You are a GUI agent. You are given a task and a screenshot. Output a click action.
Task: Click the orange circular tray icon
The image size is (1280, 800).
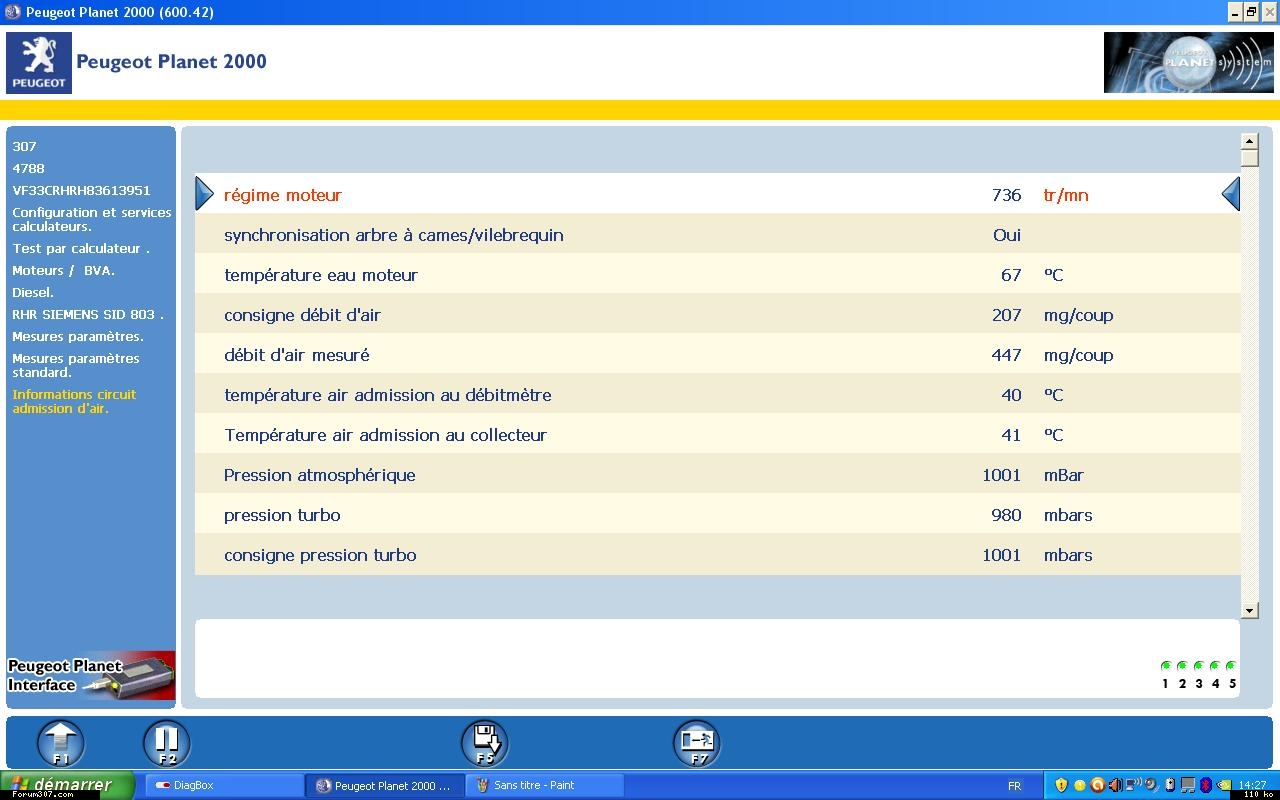click(1098, 785)
